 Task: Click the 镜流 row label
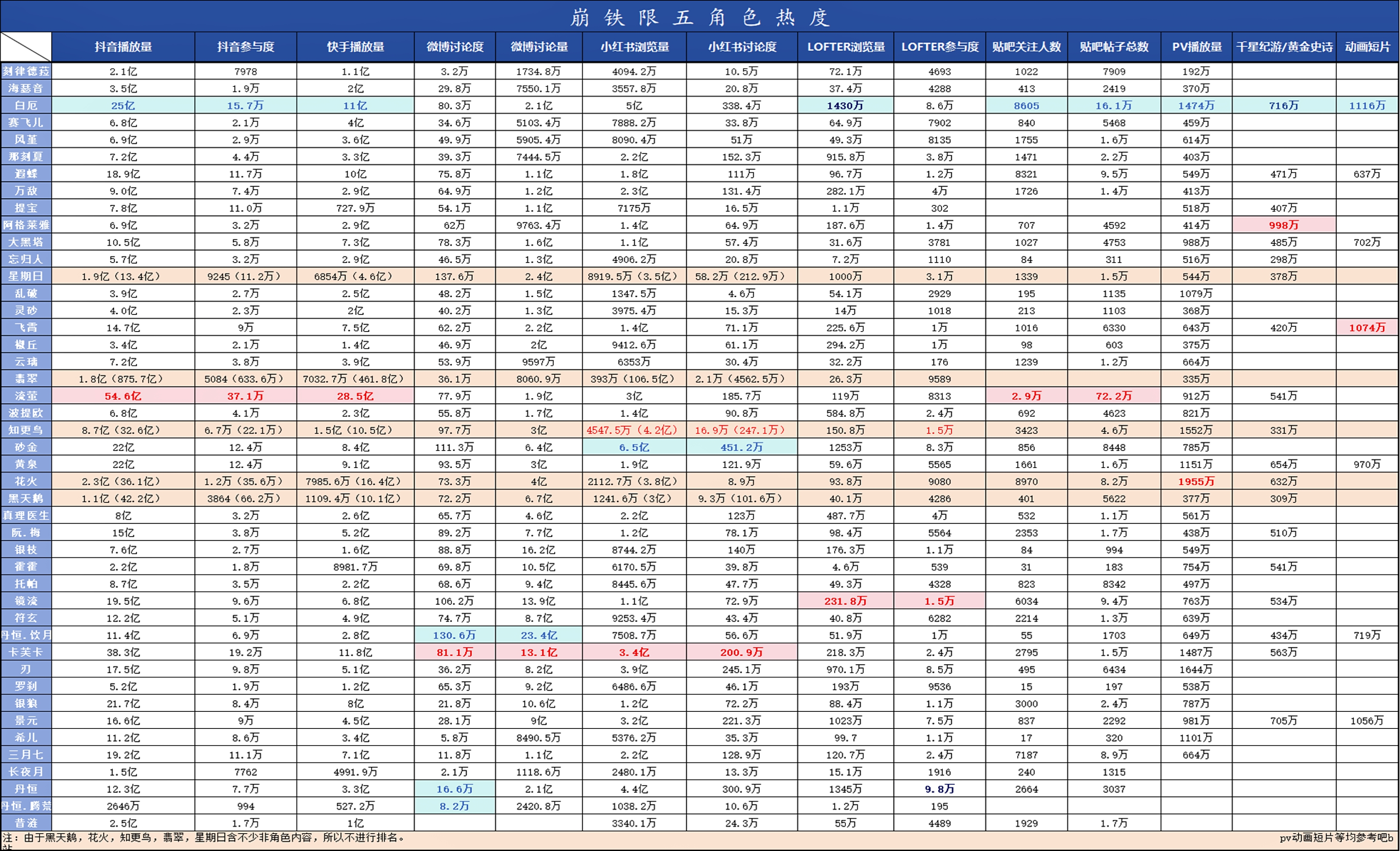[x=26, y=601]
